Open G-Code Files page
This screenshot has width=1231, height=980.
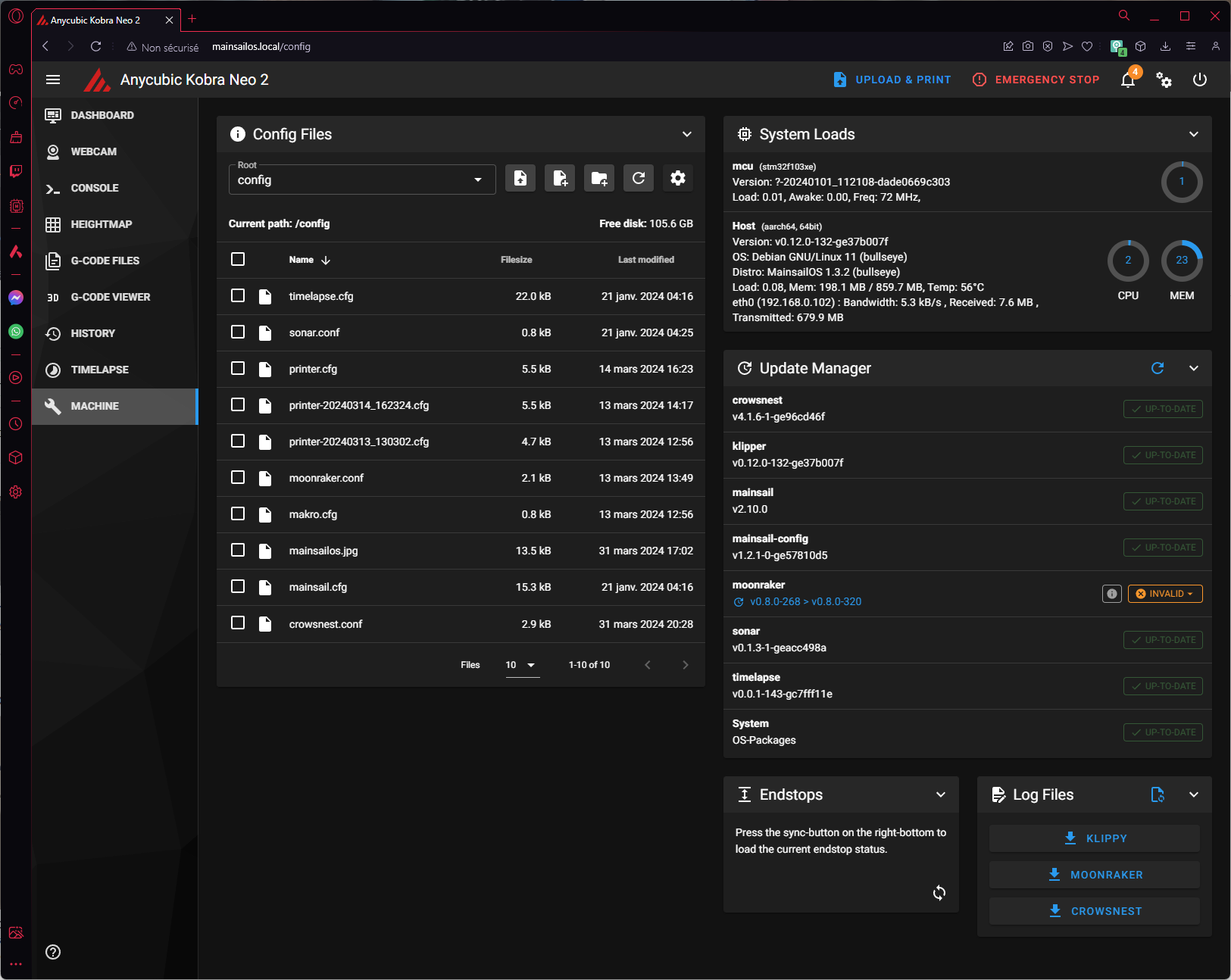[115, 261]
